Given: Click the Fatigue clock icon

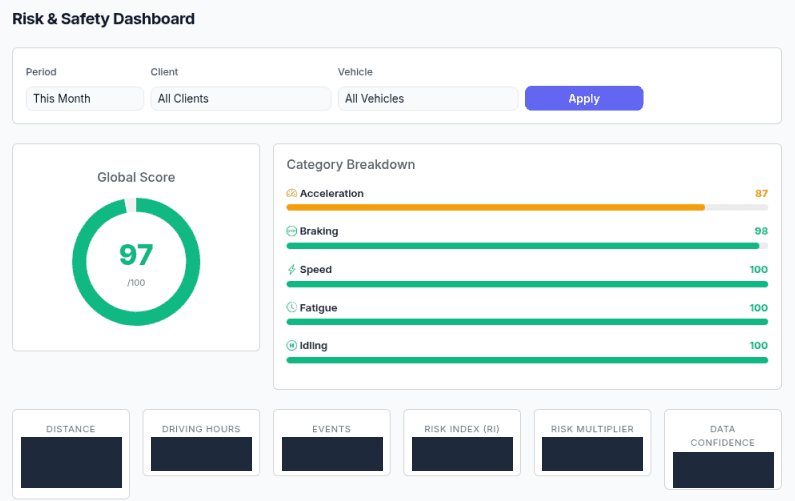Looking at the screenshot, I should 292,307.
